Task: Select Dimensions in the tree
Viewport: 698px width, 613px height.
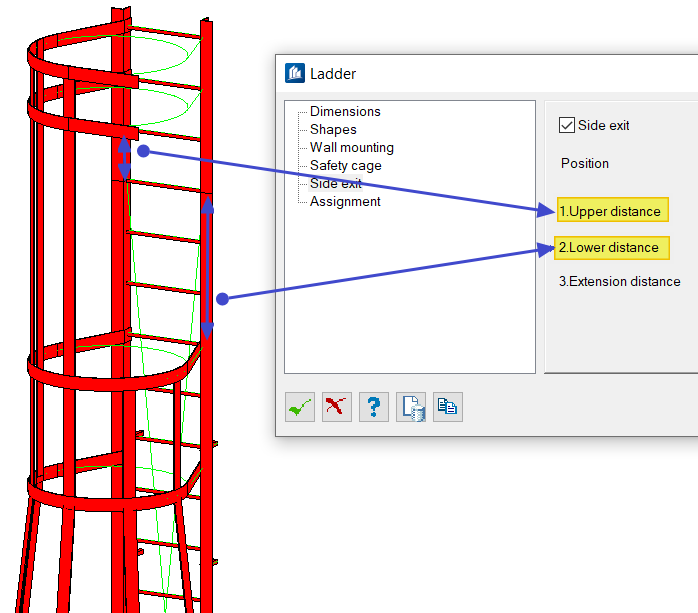Action: coord(345,111)
